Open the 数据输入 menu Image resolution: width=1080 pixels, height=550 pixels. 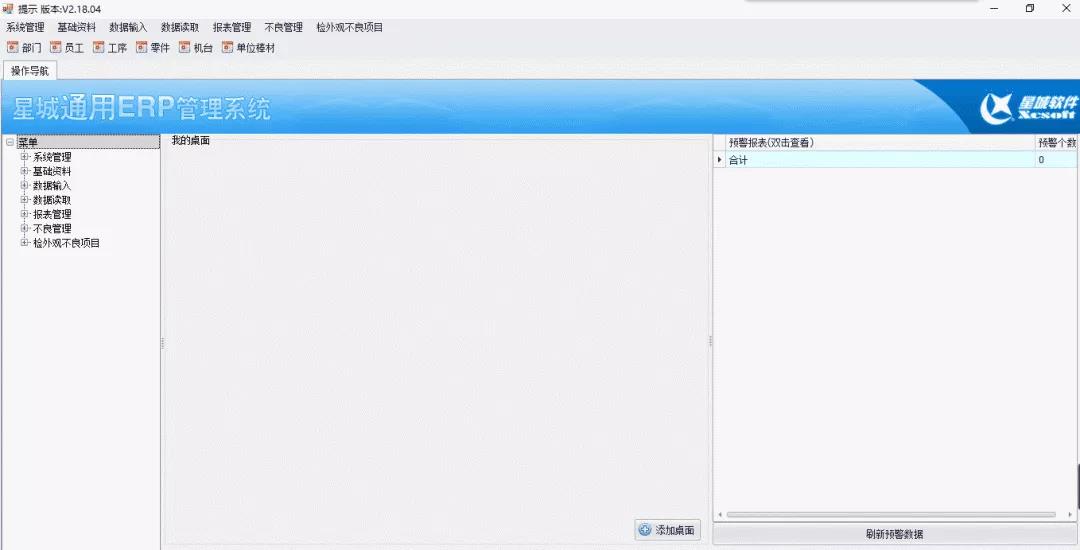[128, 28]
